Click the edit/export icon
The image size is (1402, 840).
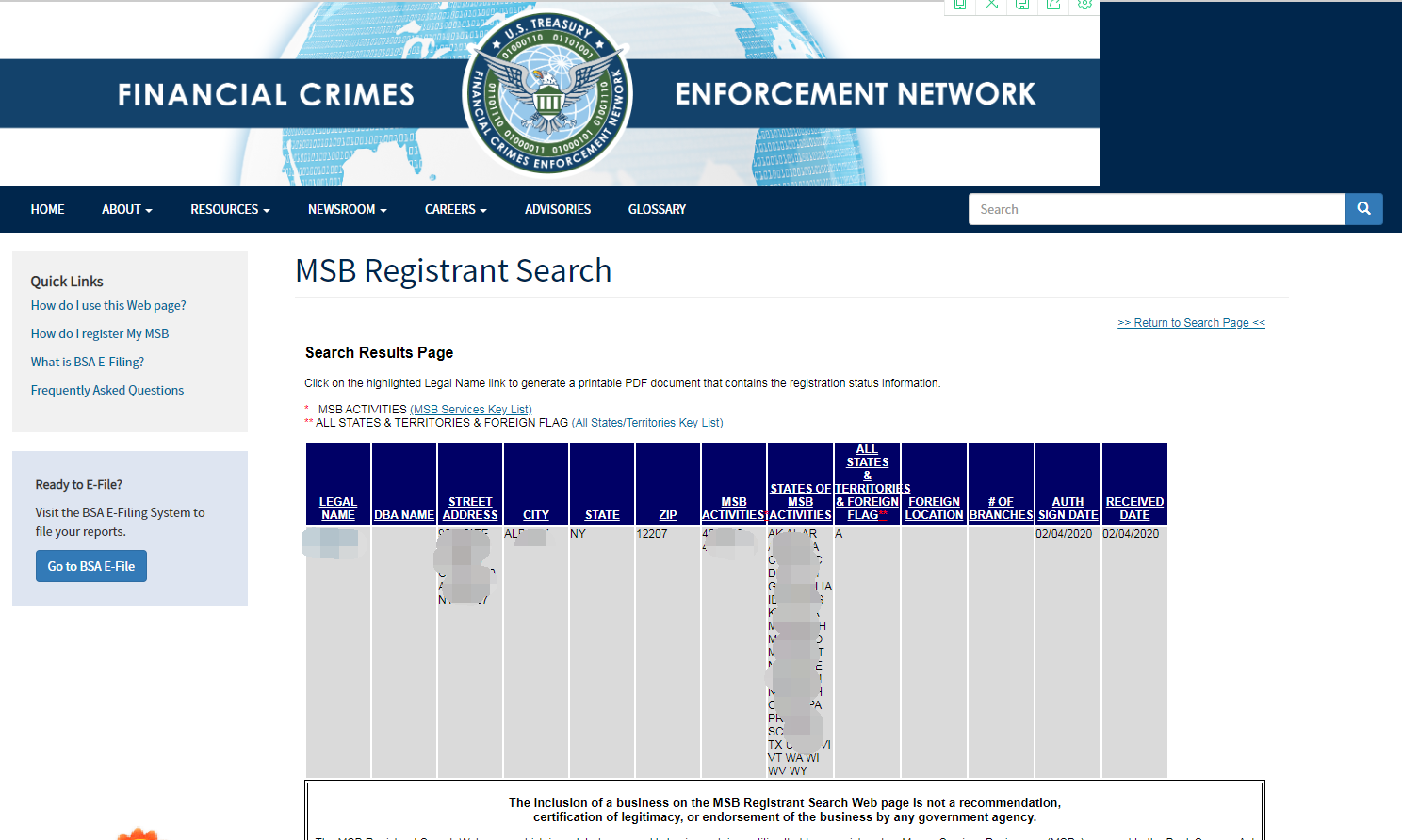(x=1053, y=6)
